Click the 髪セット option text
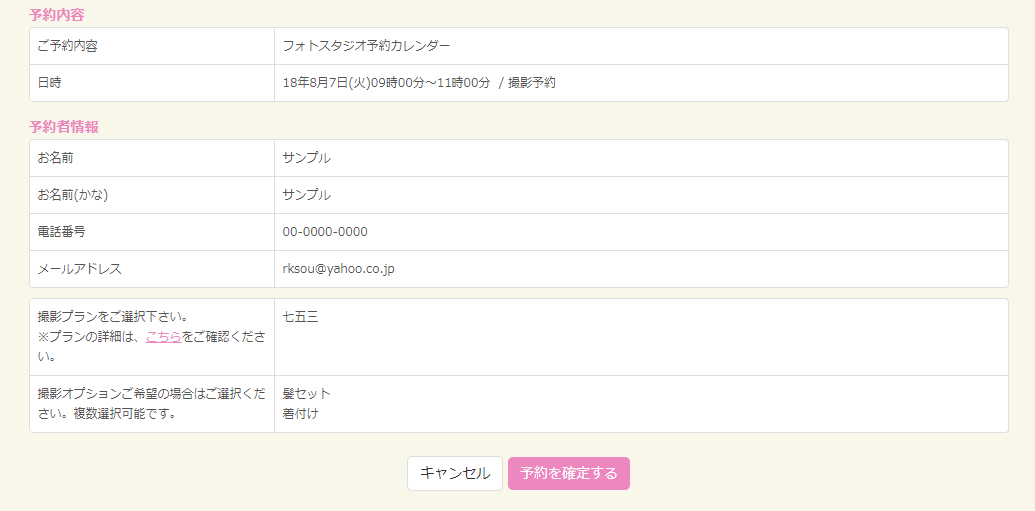Image resolution: width=1035 pixels, height=511 pixels. pos(307,394)
